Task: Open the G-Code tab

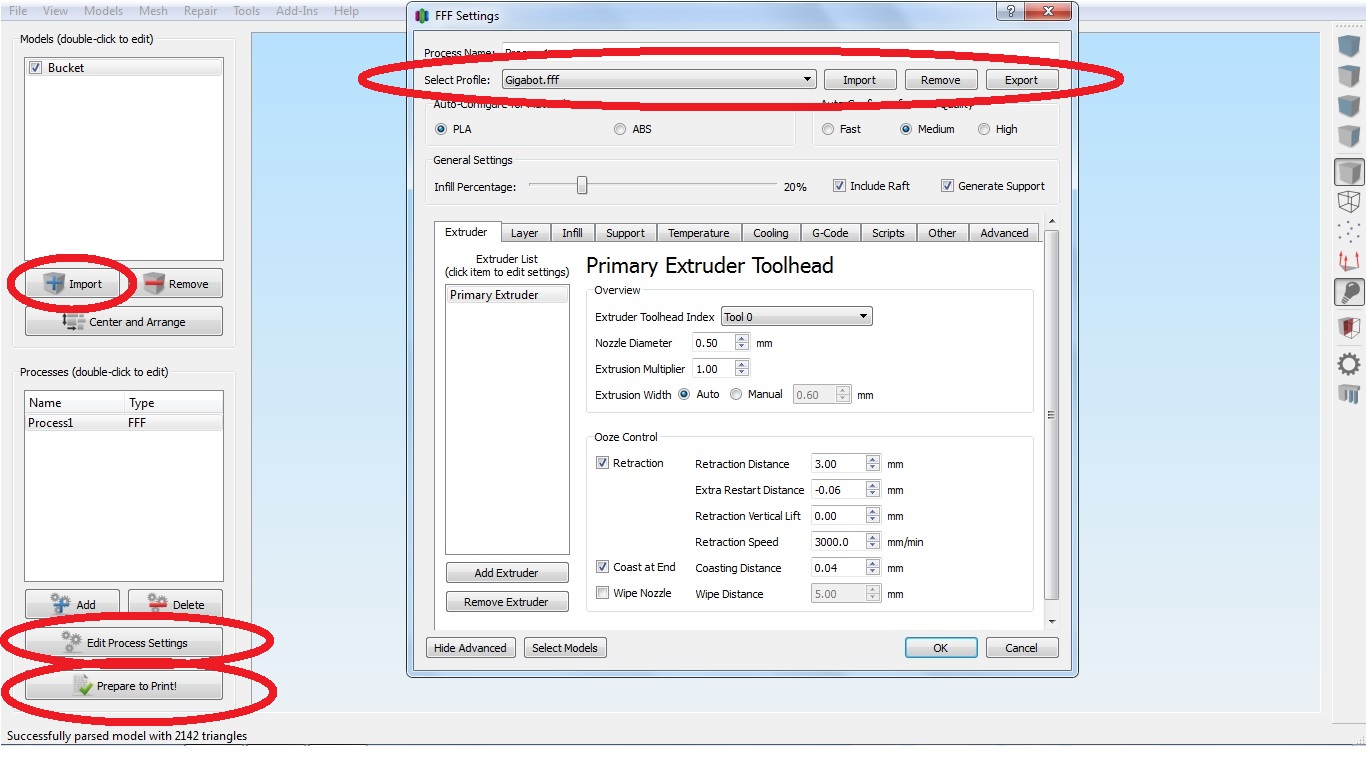Action: pos(829,233)
